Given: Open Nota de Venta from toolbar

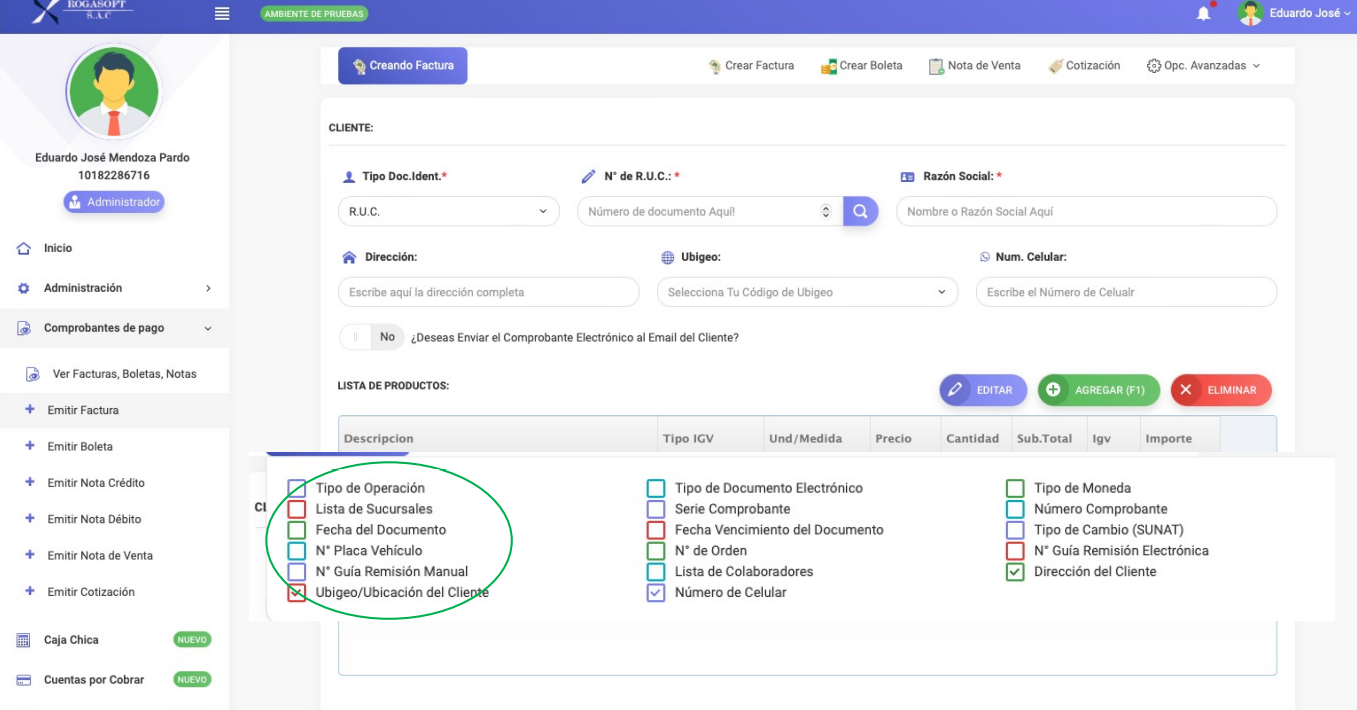Looking at the screenshot, I should 975,66.
